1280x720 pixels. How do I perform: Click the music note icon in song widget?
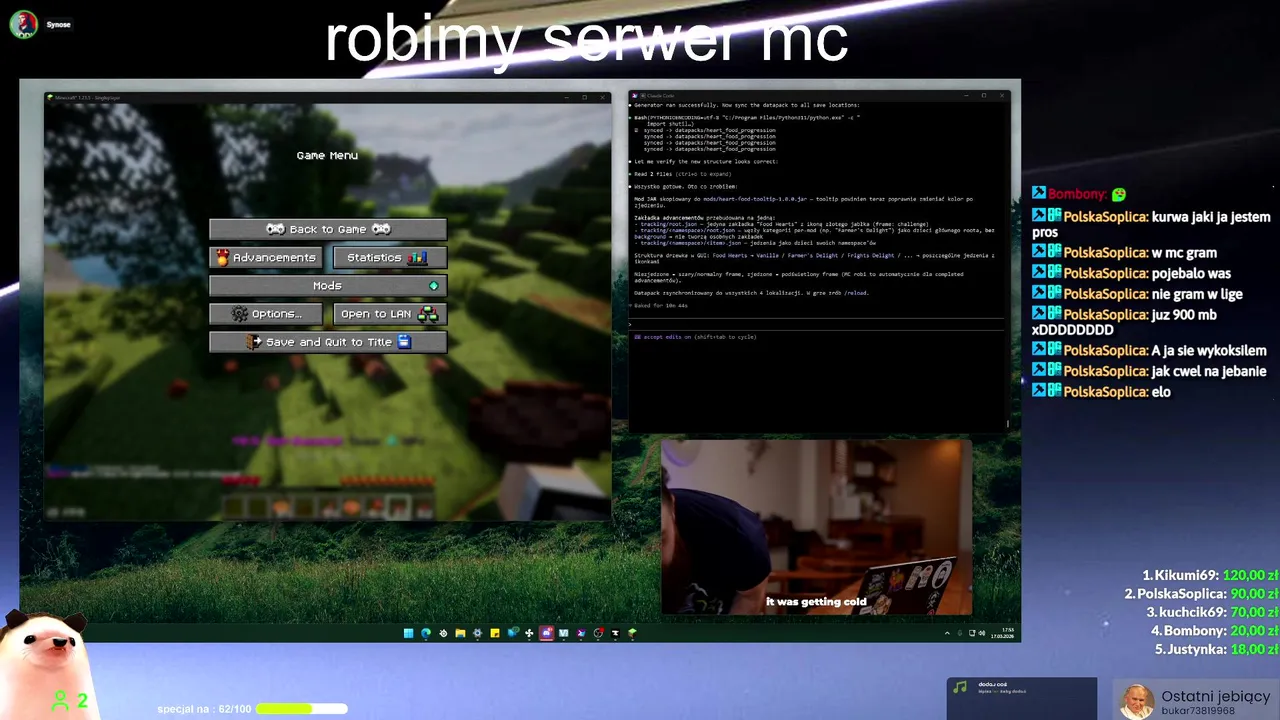(960, 688)
